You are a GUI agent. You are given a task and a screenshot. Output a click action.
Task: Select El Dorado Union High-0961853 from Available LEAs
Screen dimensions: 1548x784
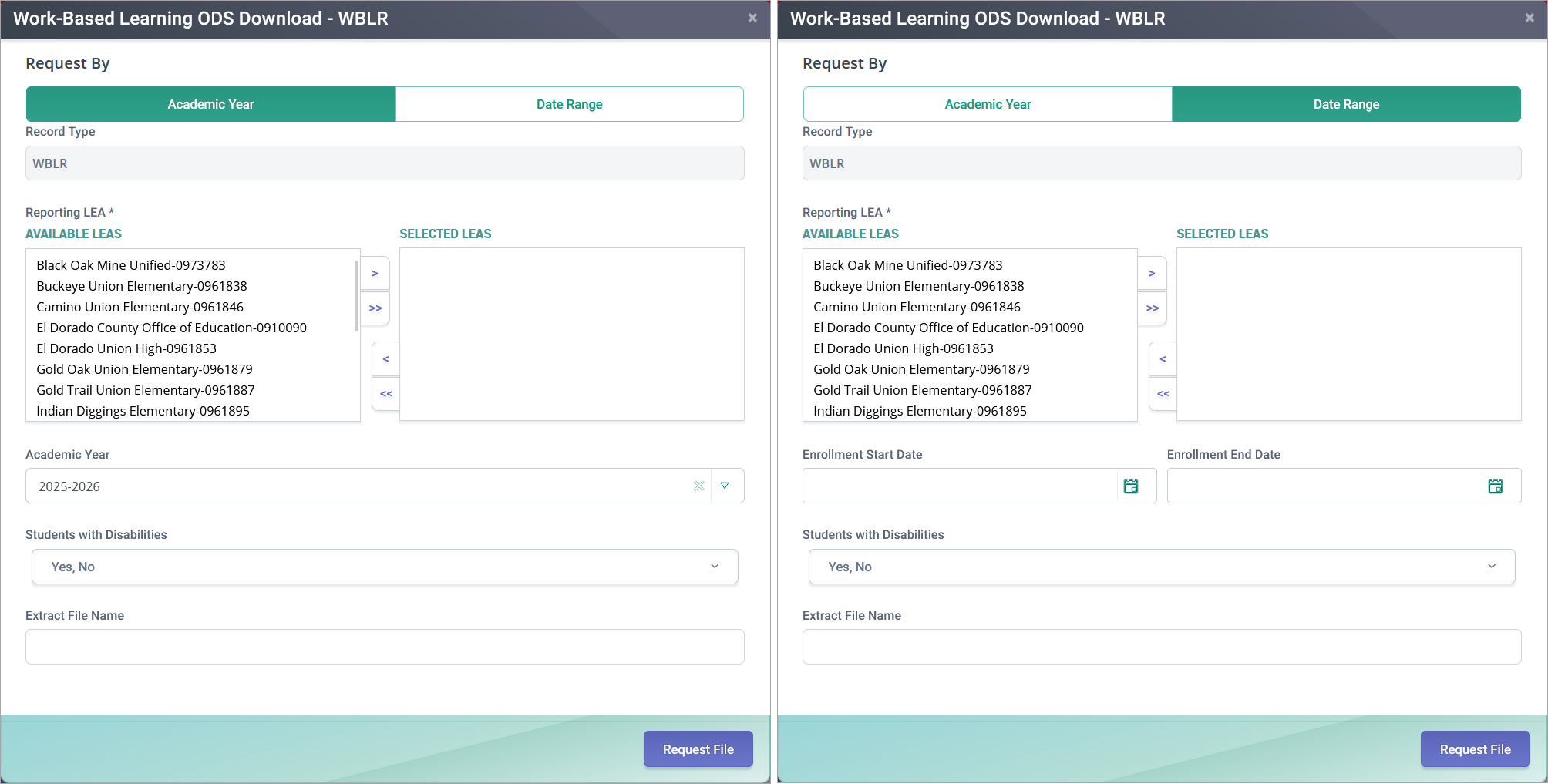click(126, 348)
